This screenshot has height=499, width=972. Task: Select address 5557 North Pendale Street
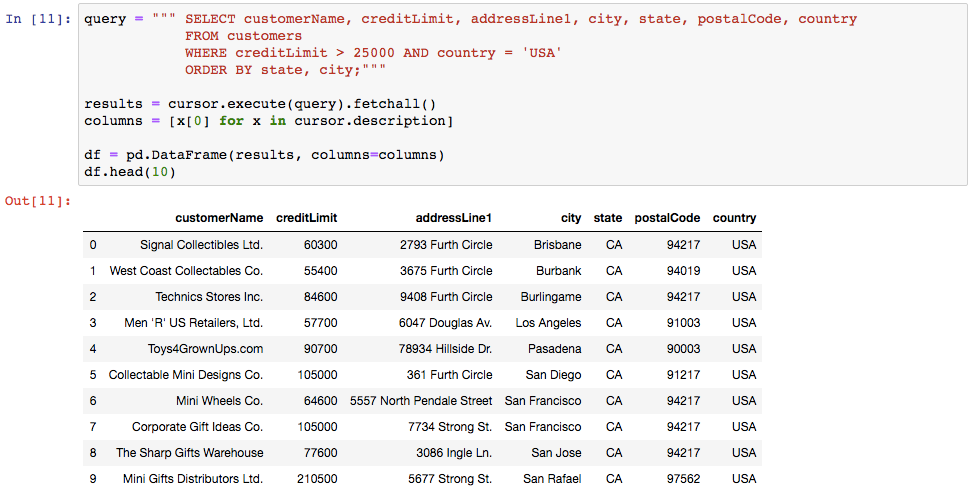[421, 401]
